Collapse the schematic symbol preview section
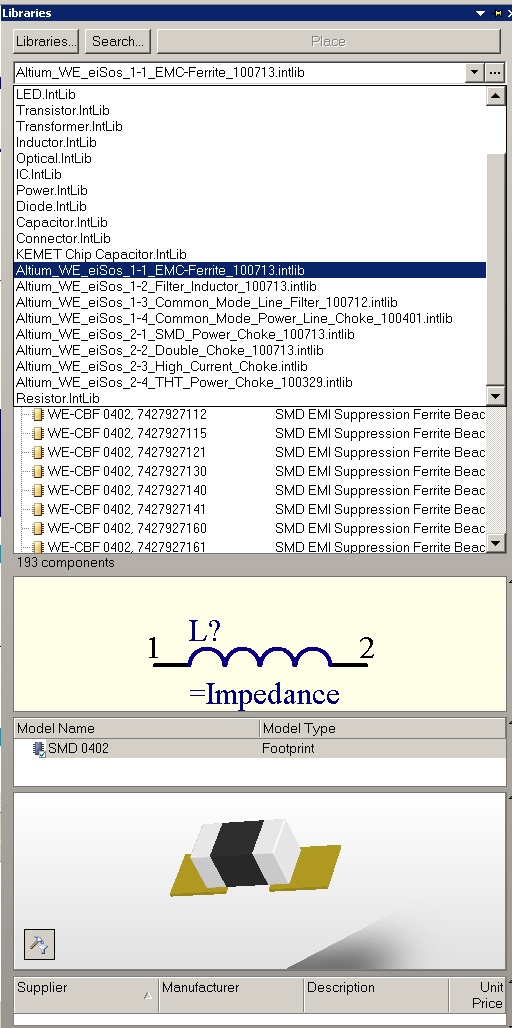 point(509,580)
